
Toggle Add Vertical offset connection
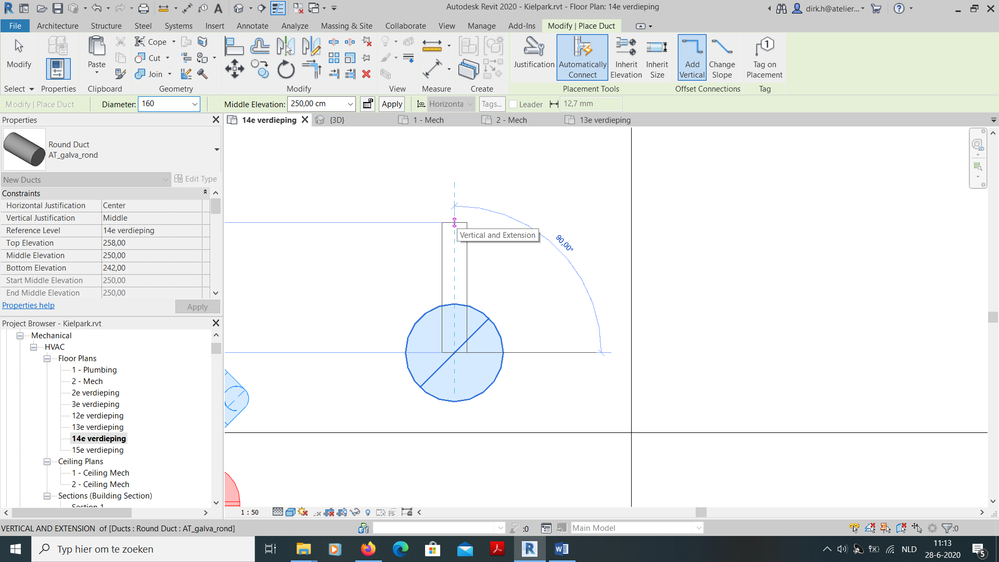click(x=692, y=57)
